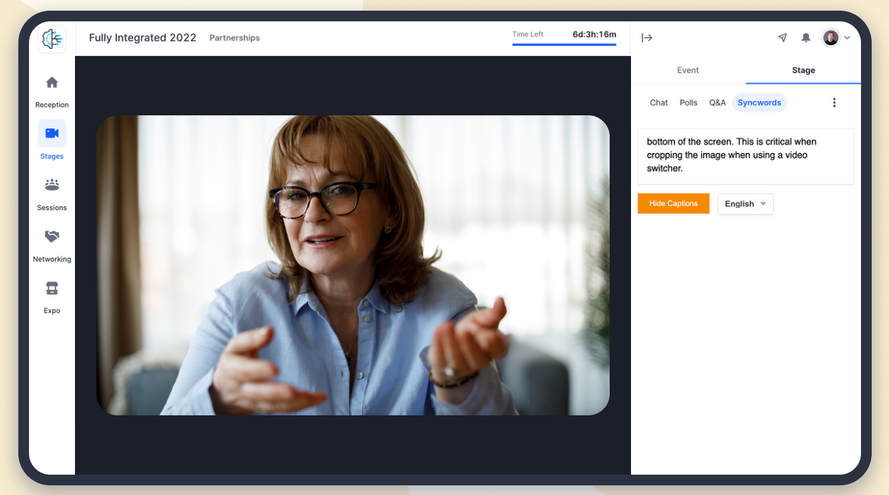Switch to the Stage tab
This screenshot has width=889, height=495.
click(803, 70)
